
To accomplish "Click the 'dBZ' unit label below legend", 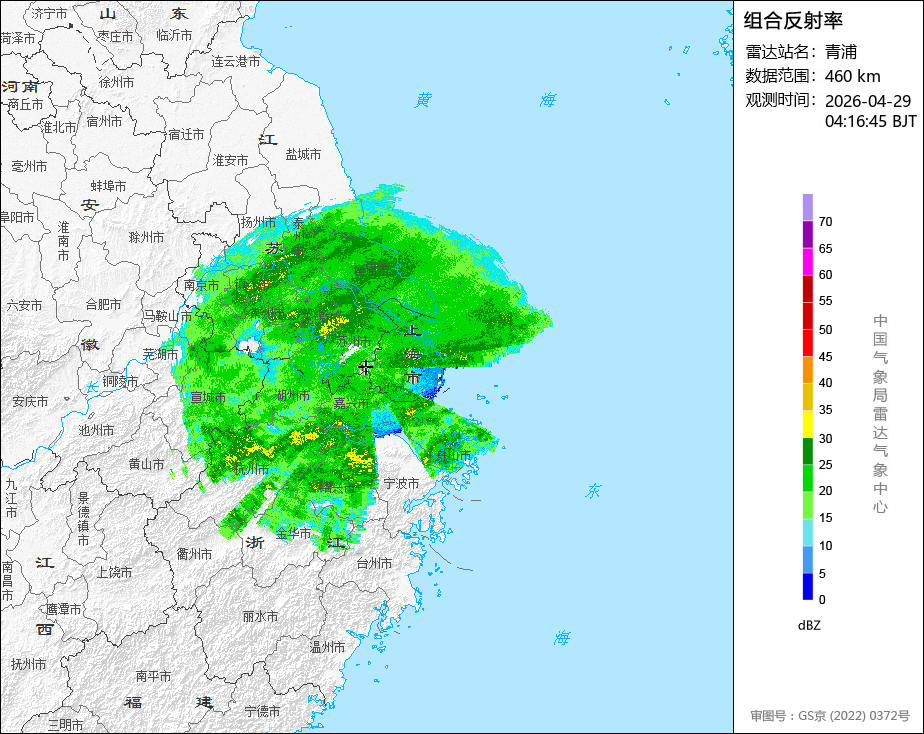I will point(809,626).
